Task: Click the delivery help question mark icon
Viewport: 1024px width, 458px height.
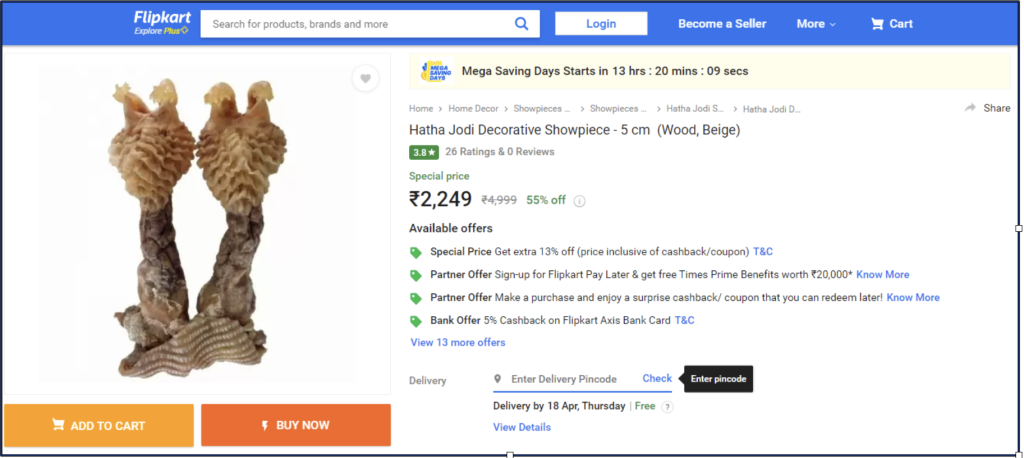Action: point(667,407)
